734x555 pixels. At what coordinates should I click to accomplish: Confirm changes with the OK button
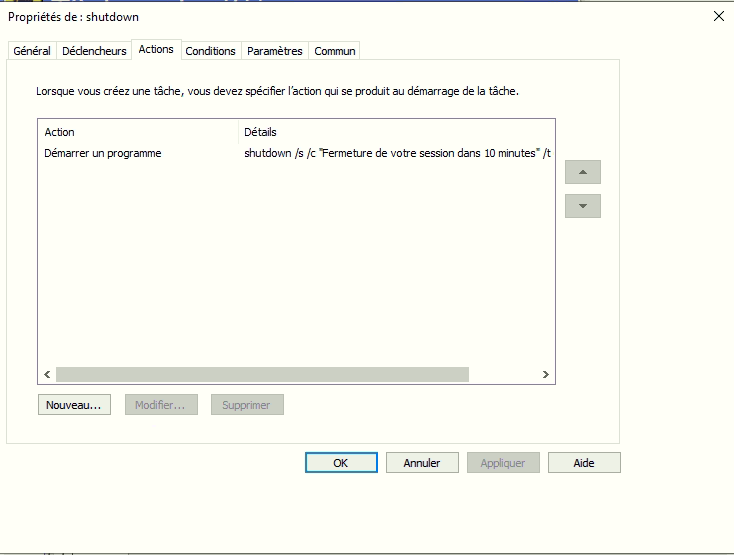pos(341,463)
